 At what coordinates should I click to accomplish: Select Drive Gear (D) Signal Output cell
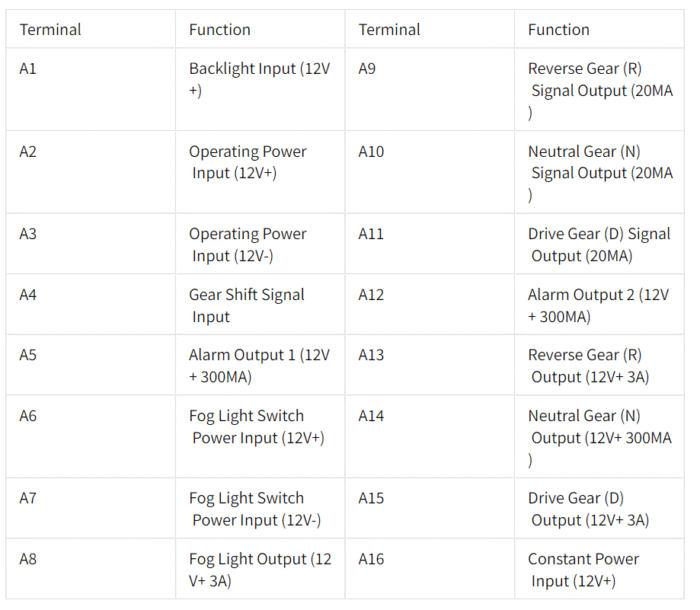point(599,244)
